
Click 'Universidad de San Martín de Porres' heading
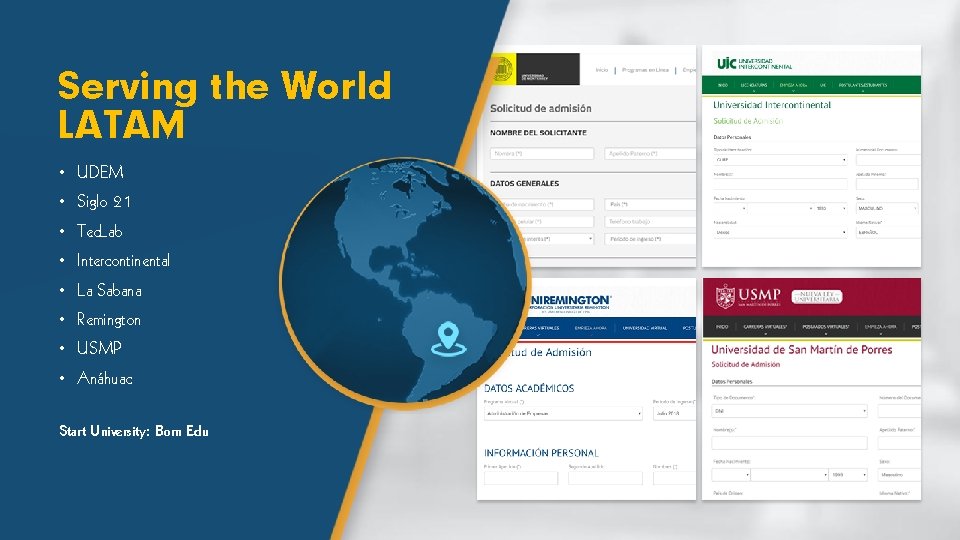801,350
